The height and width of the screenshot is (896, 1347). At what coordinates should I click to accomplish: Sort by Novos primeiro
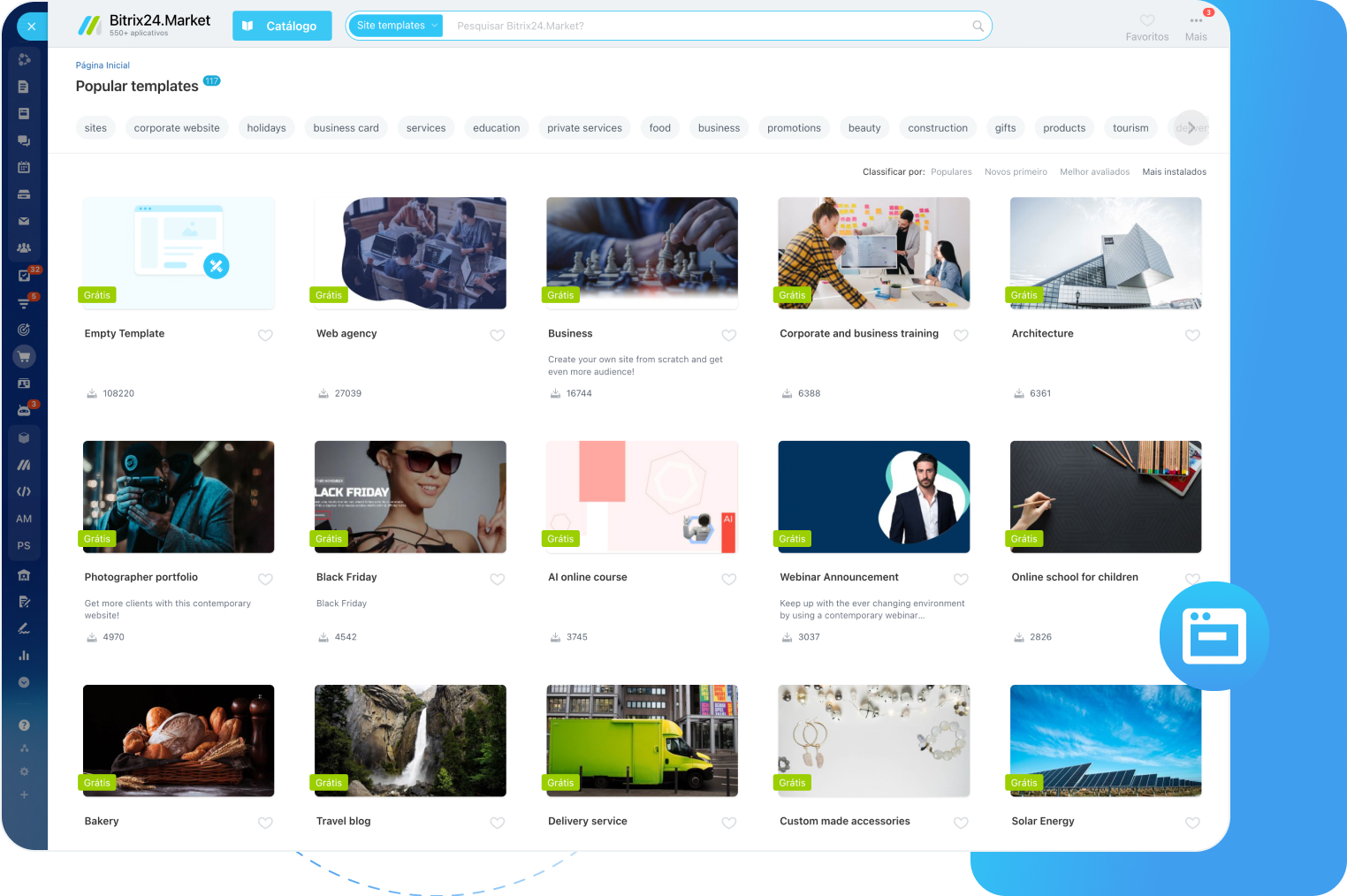point(1016,172)
